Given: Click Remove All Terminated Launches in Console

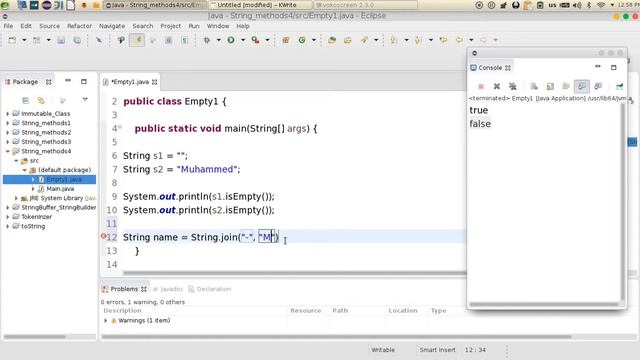Looking at the screenshot, I should 513,87.
